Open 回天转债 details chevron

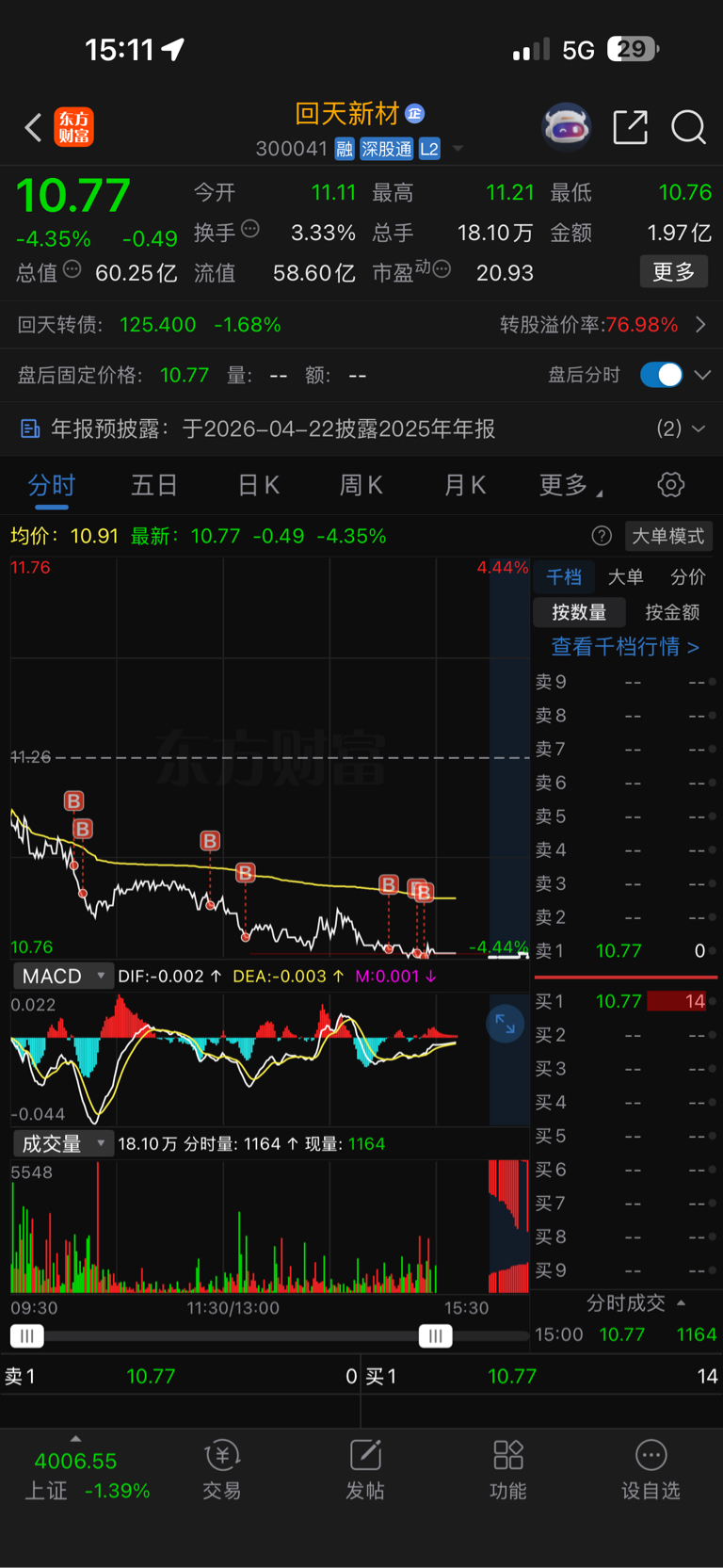[701, 325]
